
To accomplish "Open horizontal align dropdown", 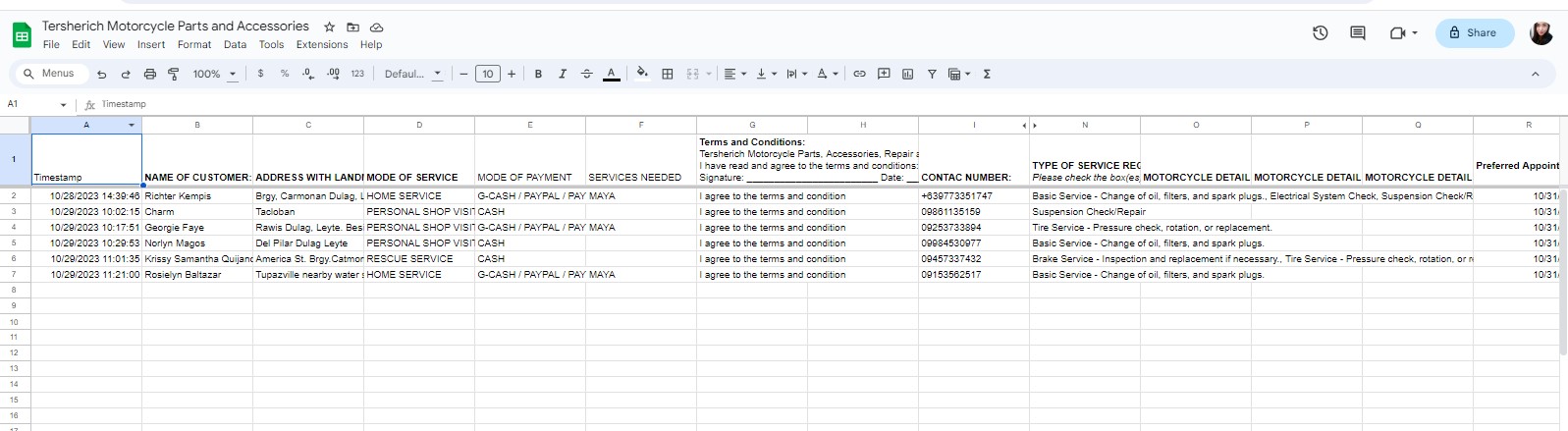I will coord(734,74).
